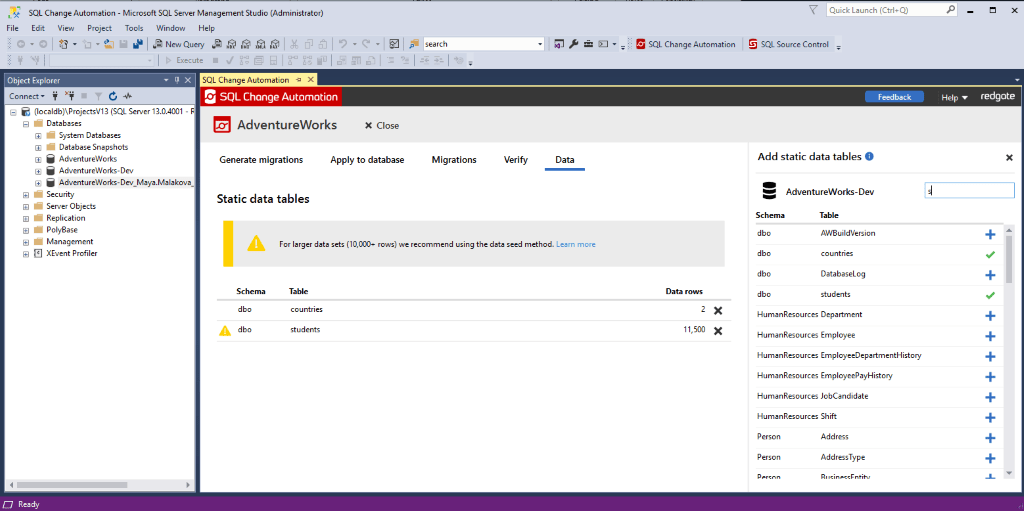1024x511 pixels.
Task: Add Person Address table with plus icon
Action: [990, 438]
